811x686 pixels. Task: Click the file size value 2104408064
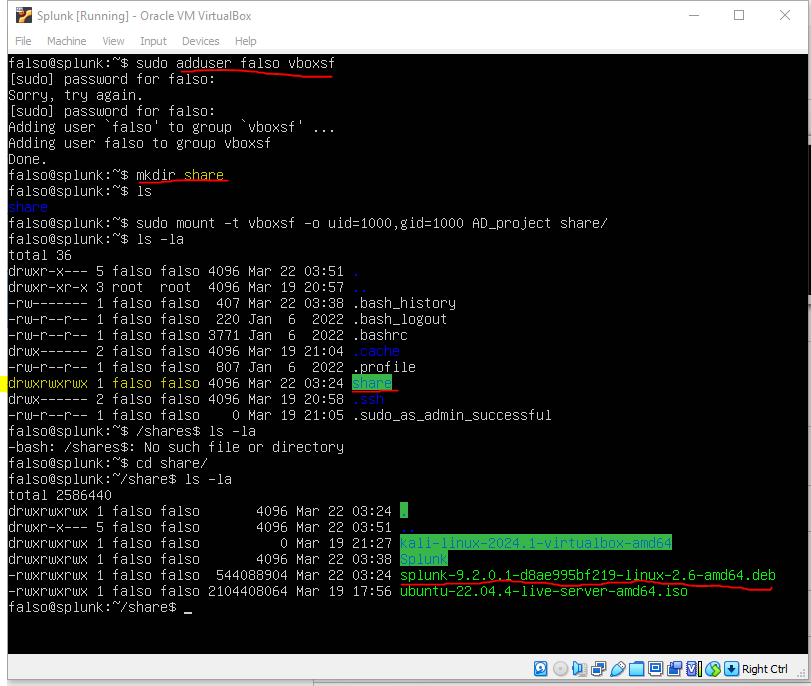pos(248,591)
